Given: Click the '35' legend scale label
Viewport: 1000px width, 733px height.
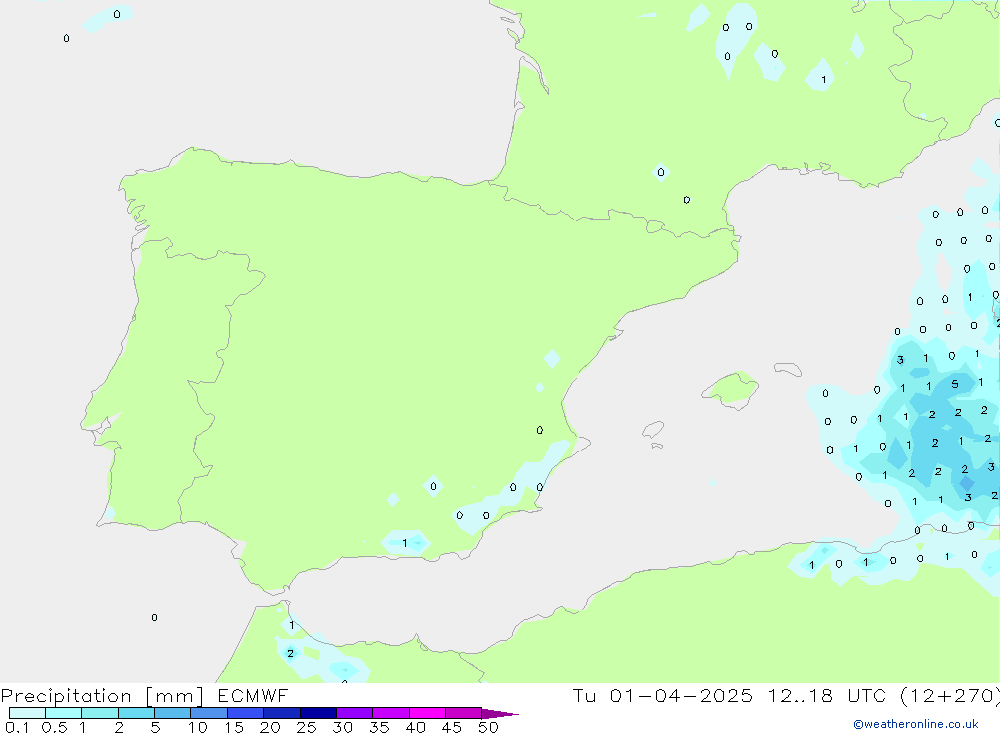Looking at the screenshot, I should point(379,727).
